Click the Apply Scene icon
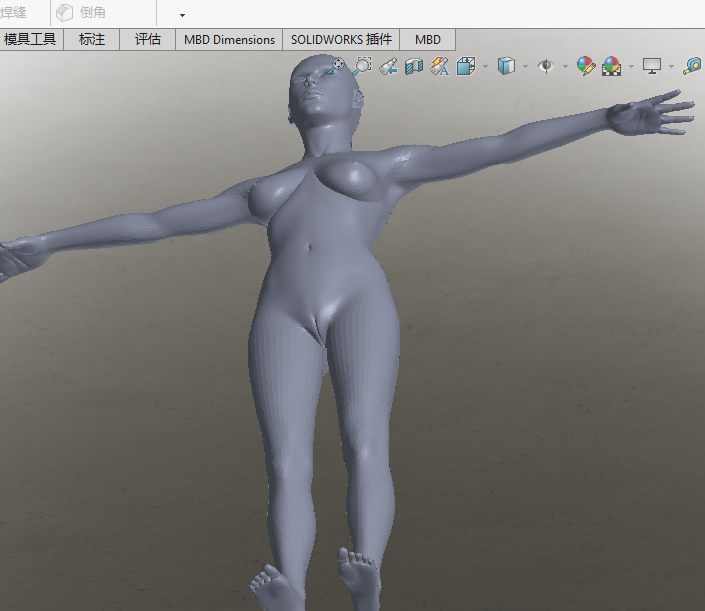 point(611,66)
